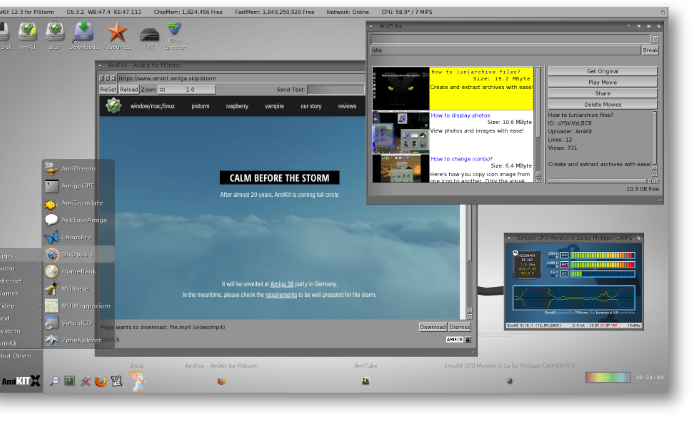Launch ZoneXplorer from the Apps menu
696x422 pixels.
point(78,340)
